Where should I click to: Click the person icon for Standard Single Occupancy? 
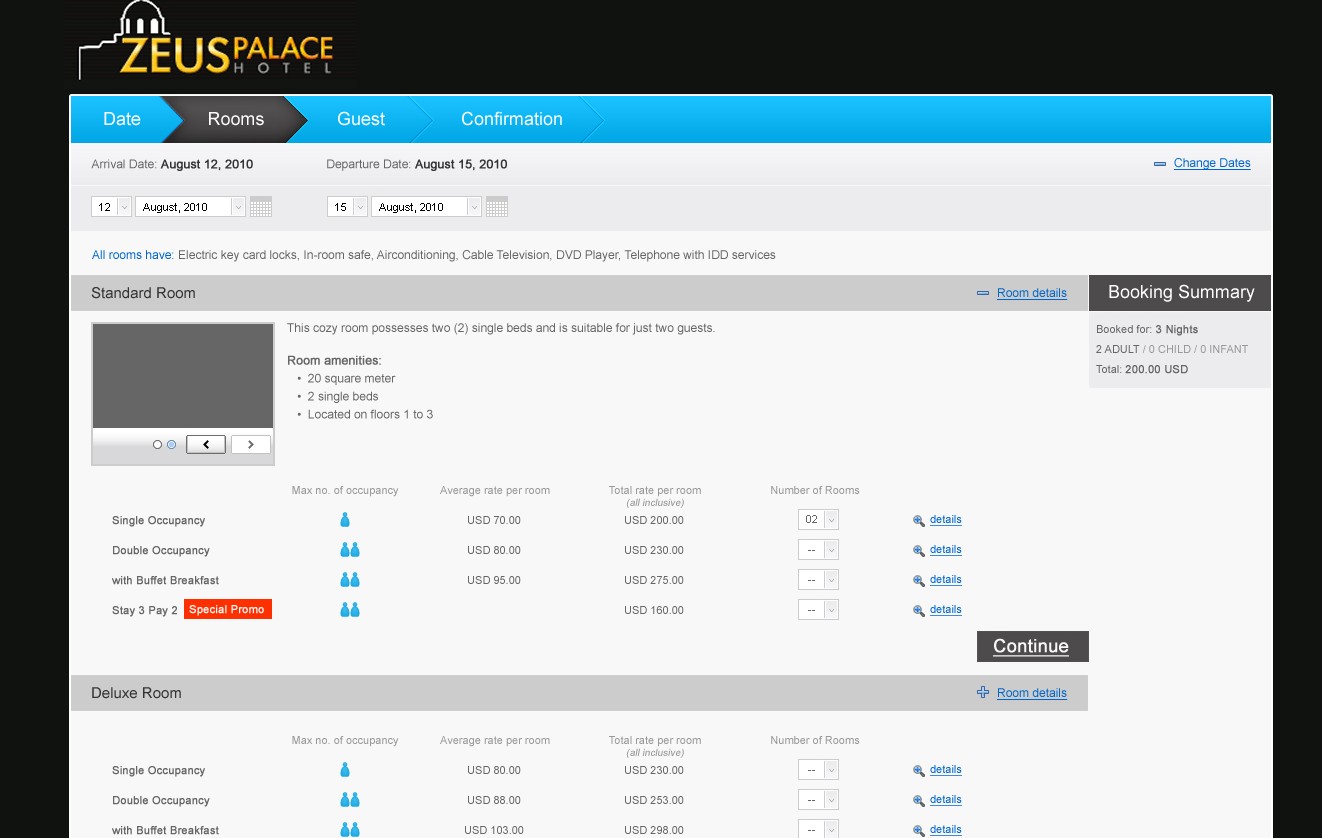click(x=345, y=520)
